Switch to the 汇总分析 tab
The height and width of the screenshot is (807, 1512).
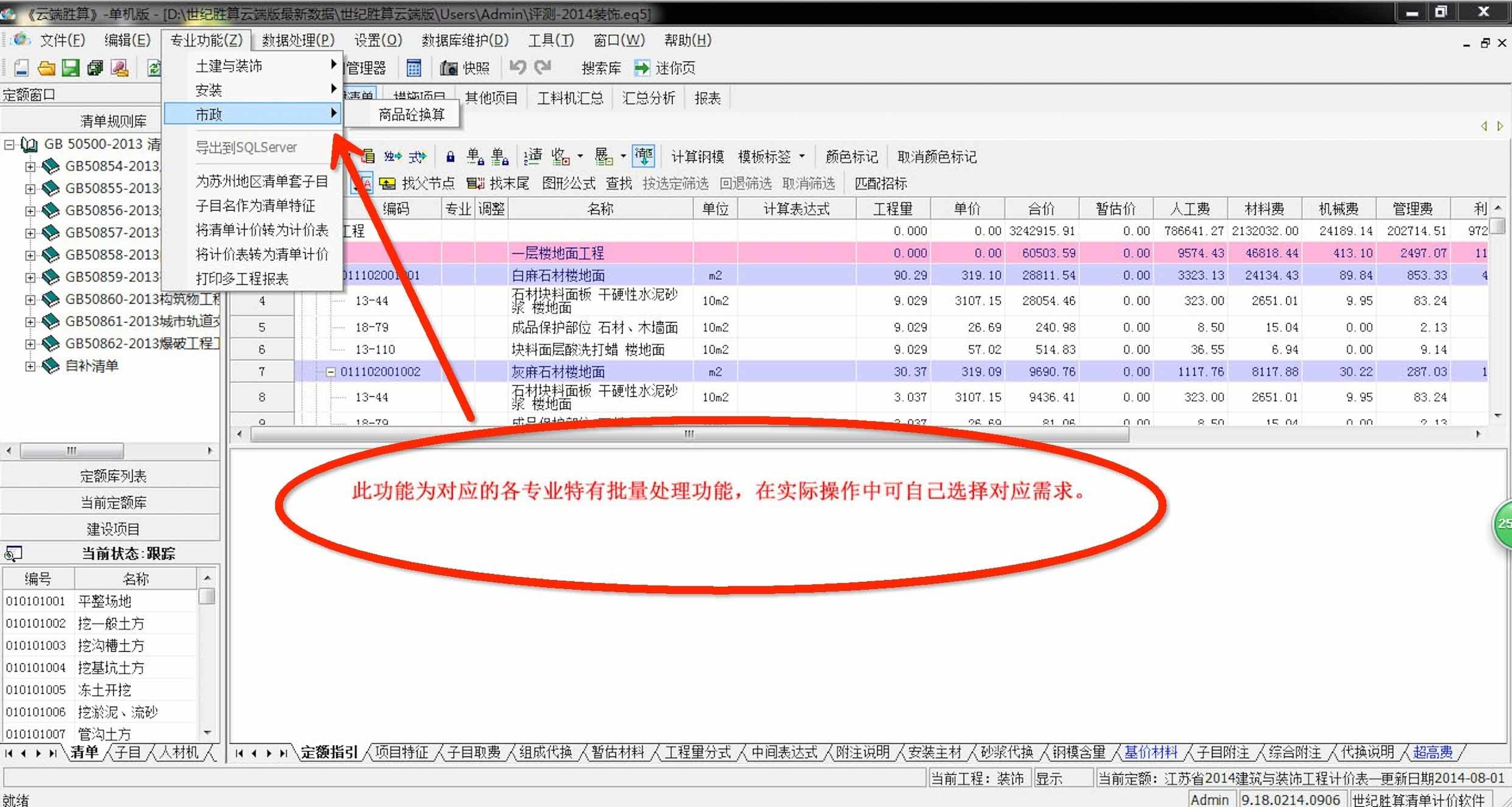pyautogui.click(x=648, y=98)
